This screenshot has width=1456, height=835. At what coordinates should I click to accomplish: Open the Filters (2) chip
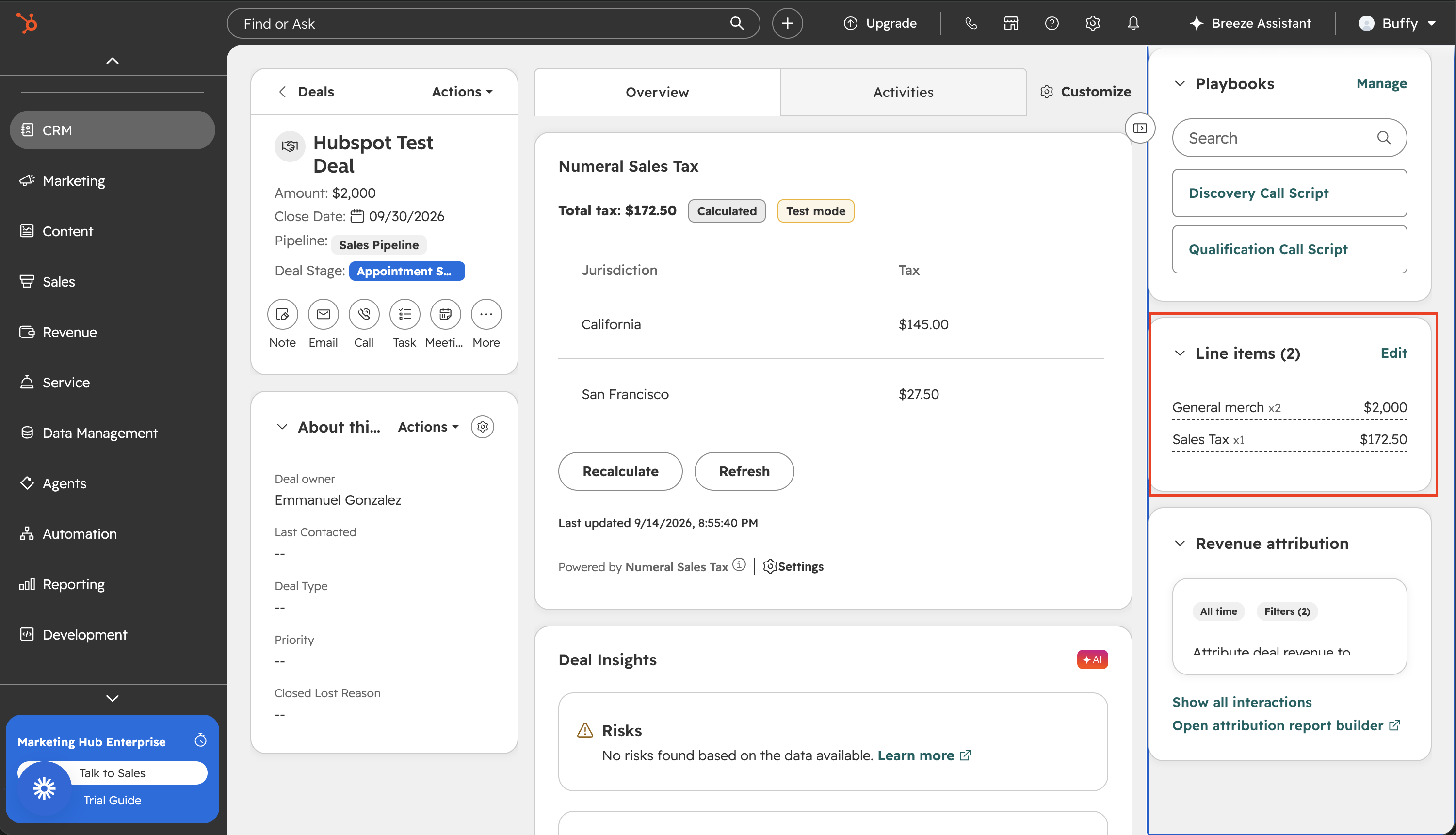(1287, 611)
